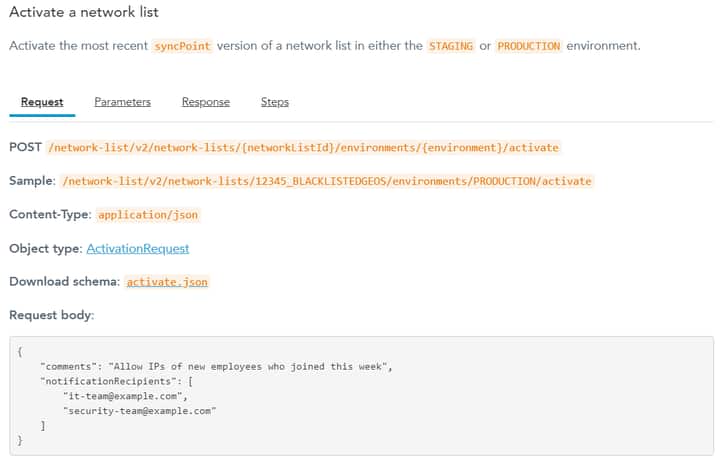Select the Response tab
Image resolution: width=720 pixels, height=463 pixels.
[x=205, y=102]
